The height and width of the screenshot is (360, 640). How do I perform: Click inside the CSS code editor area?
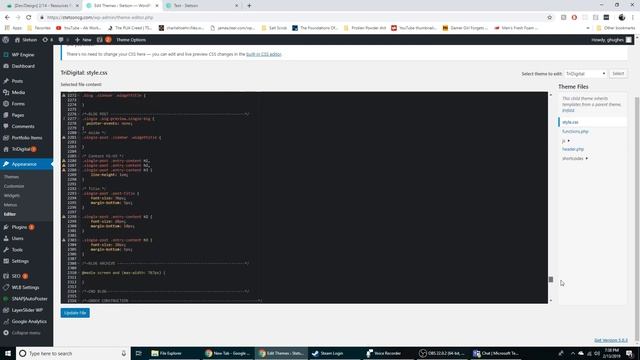click(304, 198)
